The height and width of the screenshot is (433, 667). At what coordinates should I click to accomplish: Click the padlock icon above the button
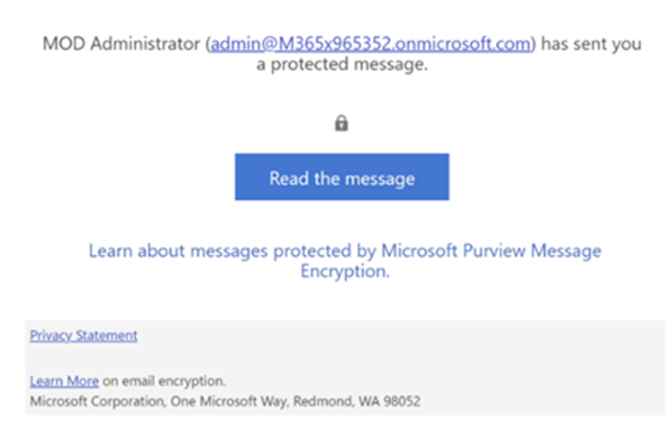(341, 123)
